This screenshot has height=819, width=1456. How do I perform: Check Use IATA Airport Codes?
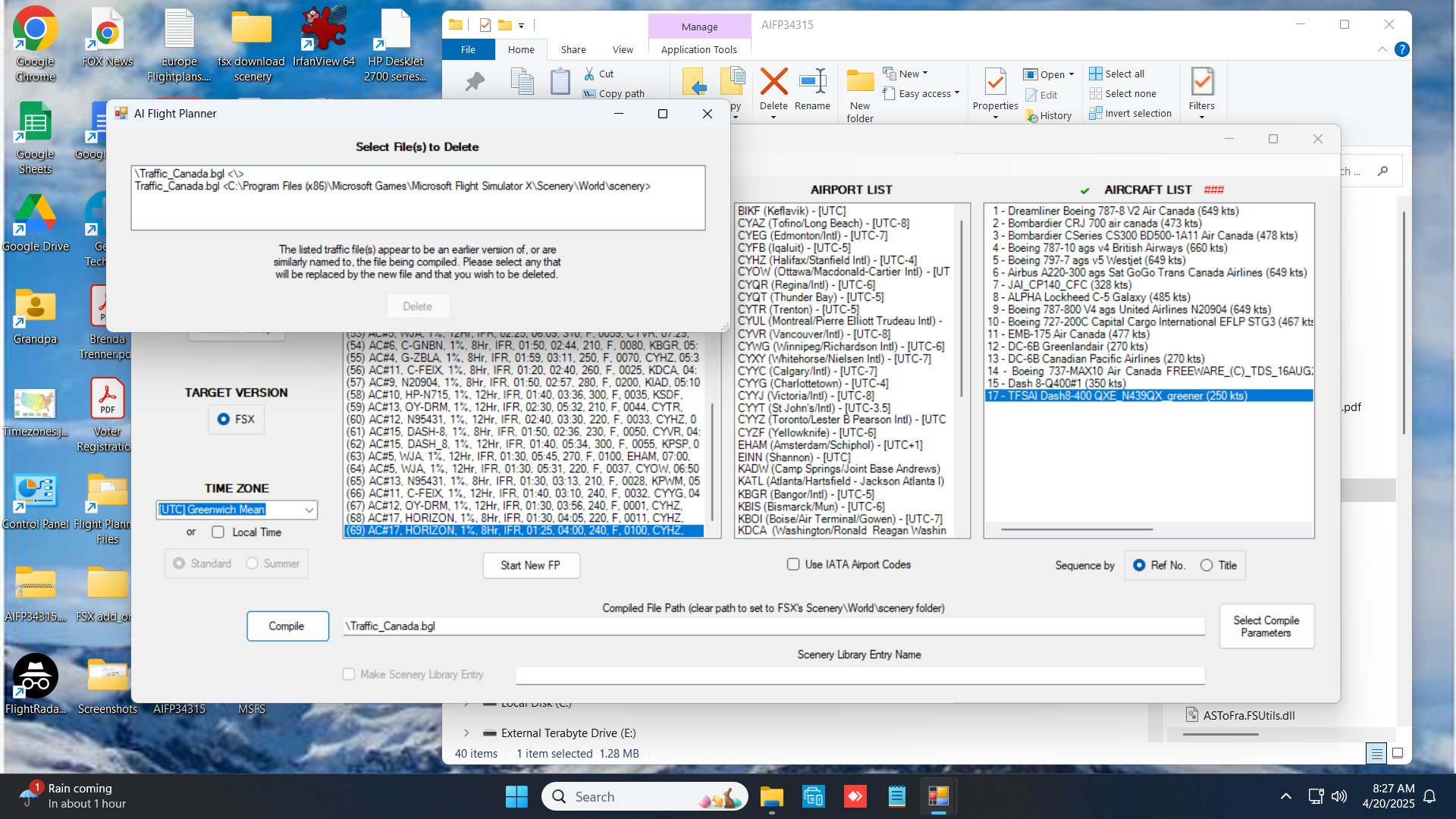(x=793, y=564)
